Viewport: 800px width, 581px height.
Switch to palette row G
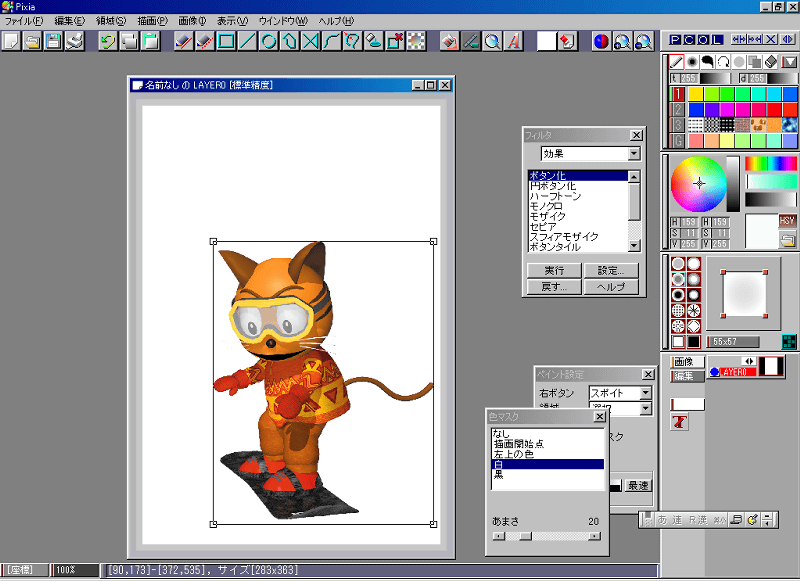click(x=678, y=140)
